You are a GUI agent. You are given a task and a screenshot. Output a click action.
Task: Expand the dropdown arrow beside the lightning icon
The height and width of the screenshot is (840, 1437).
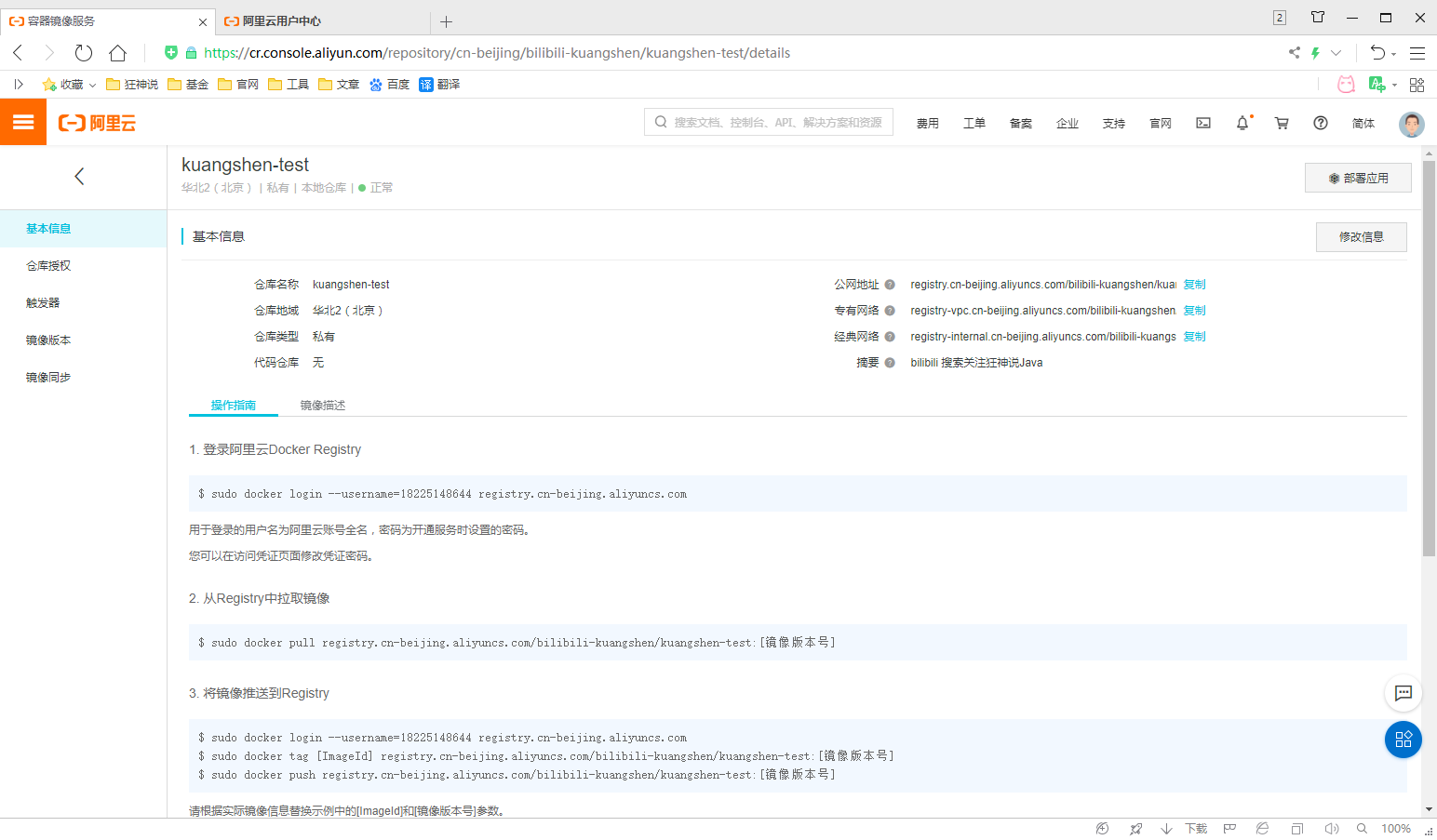[1336, 53]
